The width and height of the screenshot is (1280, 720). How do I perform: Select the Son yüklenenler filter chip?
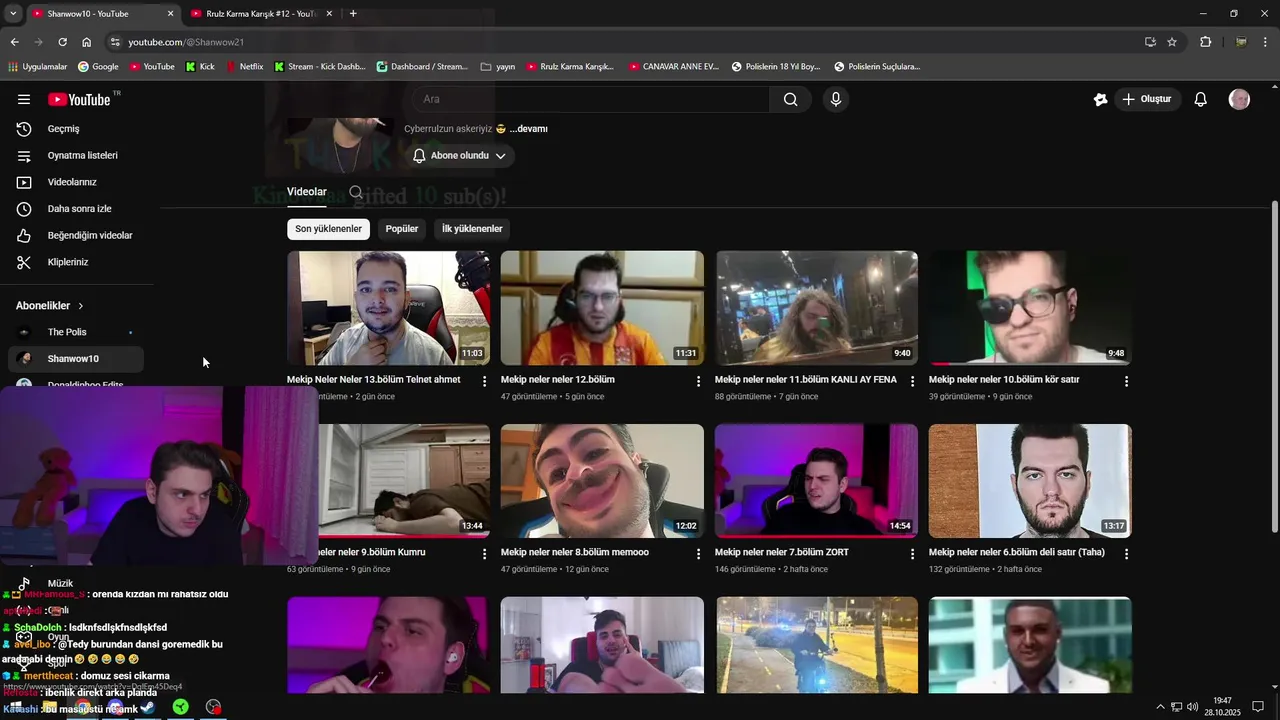328,229
